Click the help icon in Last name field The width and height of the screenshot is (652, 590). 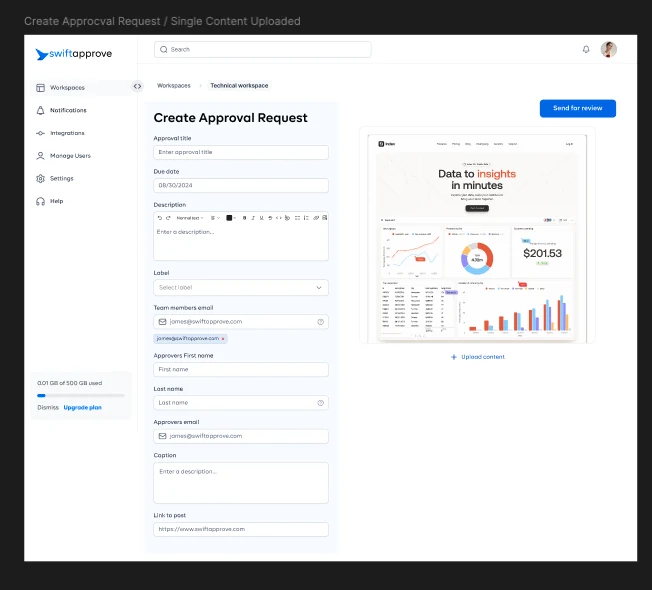(x=321, y=403)
